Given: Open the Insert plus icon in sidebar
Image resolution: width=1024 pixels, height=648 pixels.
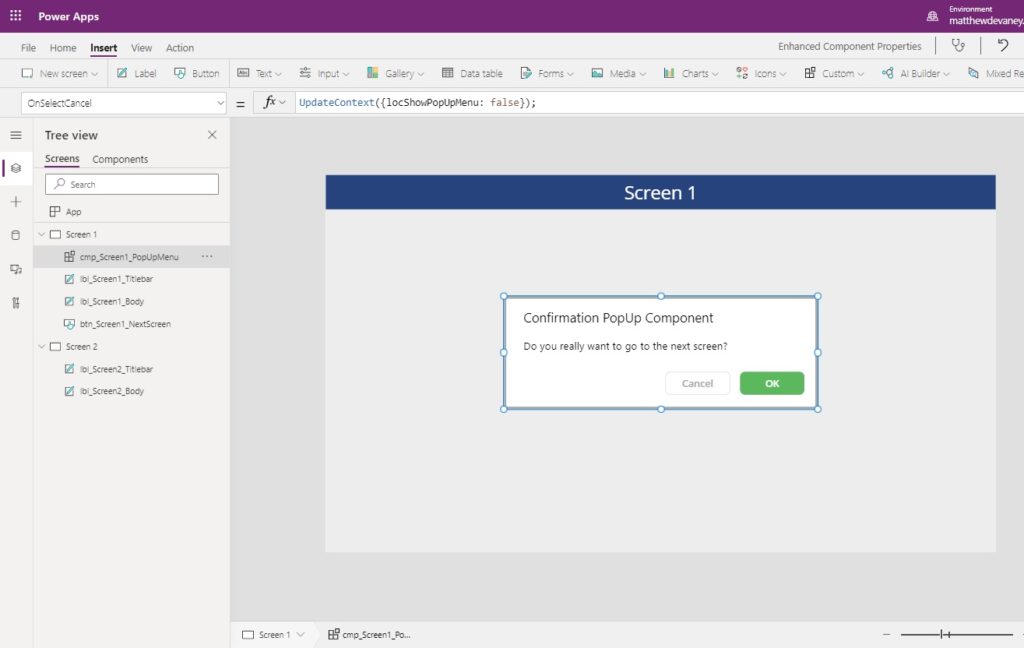Looking at the screenshot, I should click(x=16, y=202).
